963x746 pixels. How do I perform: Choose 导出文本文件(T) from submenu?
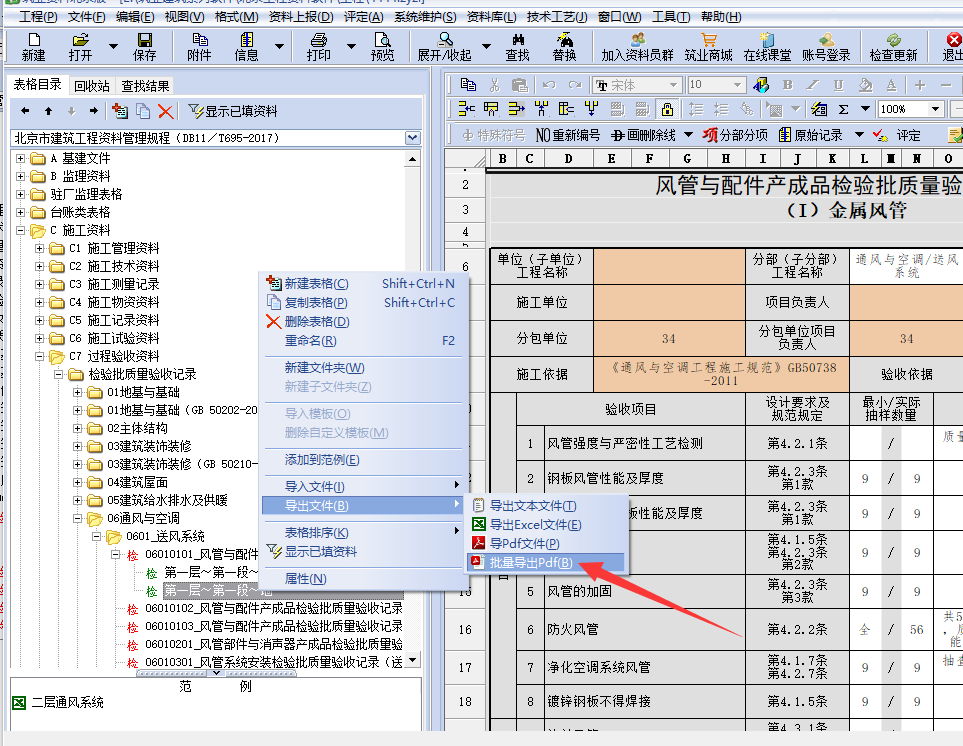pyautogui.click(x=546, y=506)
